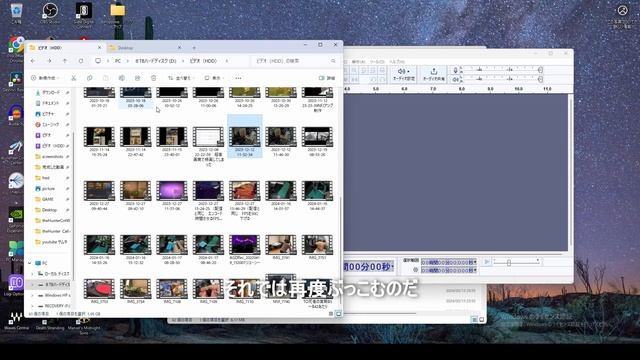Viewport: 640px width, 360px height.
Task: Click PC in the address bar breadcrumb
Action: pyautogui.click(x=118, y=61)
